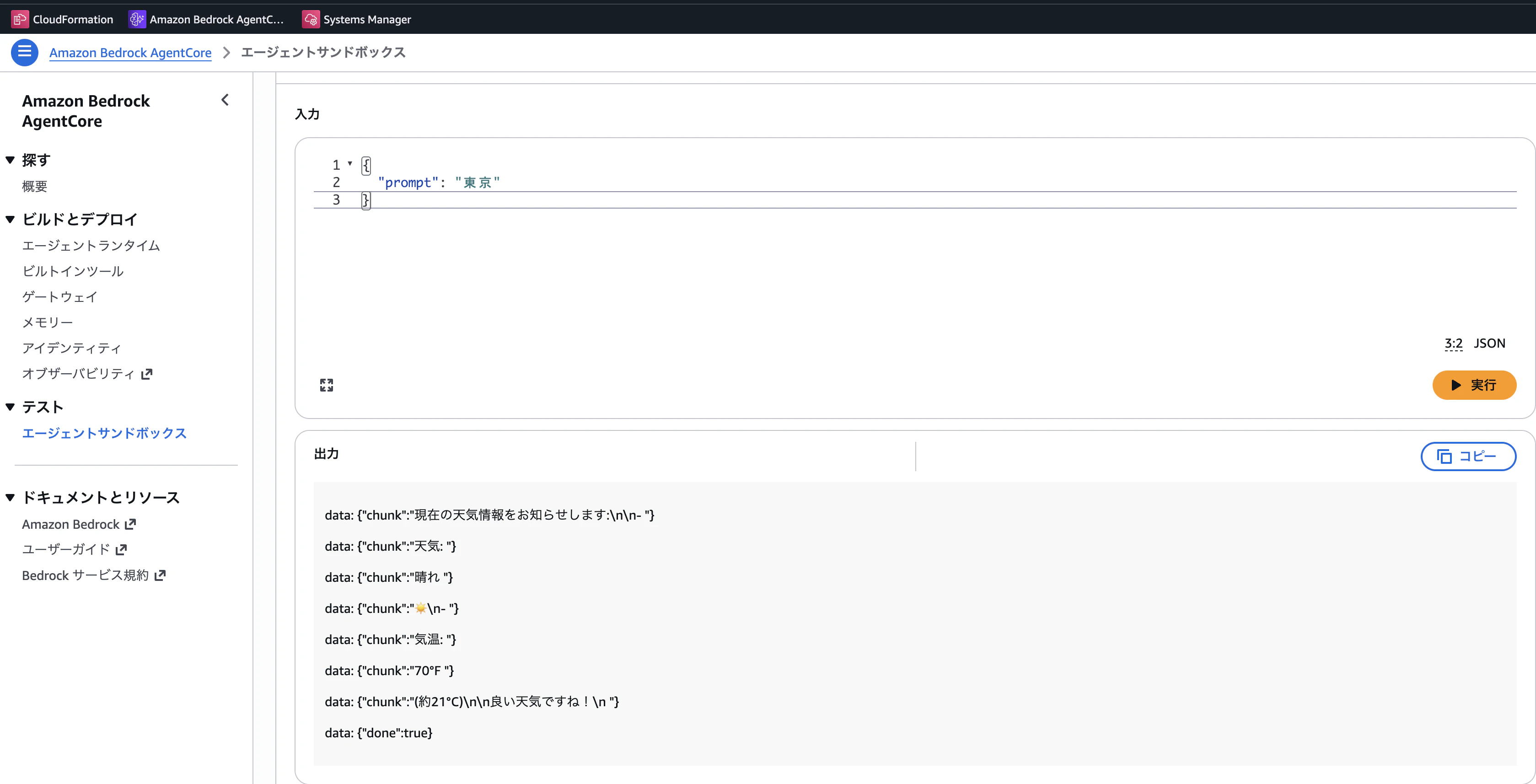This screenshot has width=1536, height=784.
Task: Click the Amazon Bedrock AgentCore shortcut icon
Action: click(x=137, y=19)
